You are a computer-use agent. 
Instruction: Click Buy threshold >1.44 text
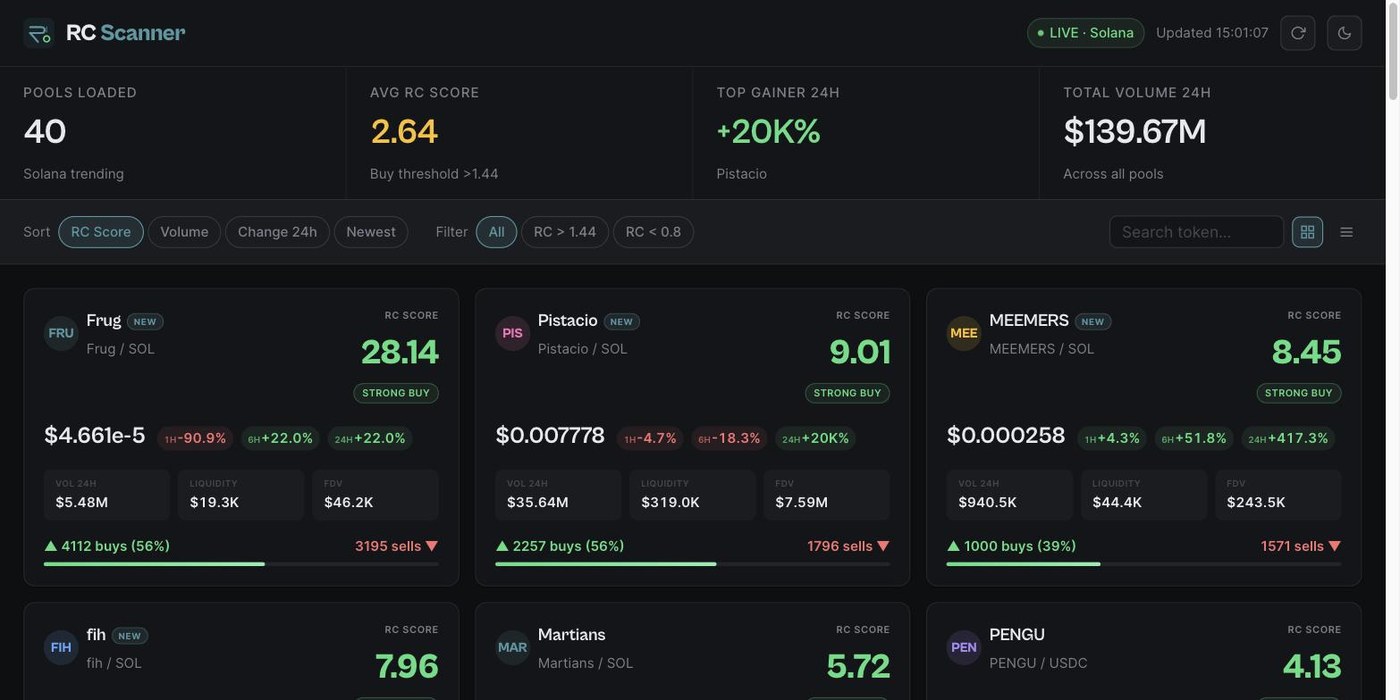[x=434, y=174]
